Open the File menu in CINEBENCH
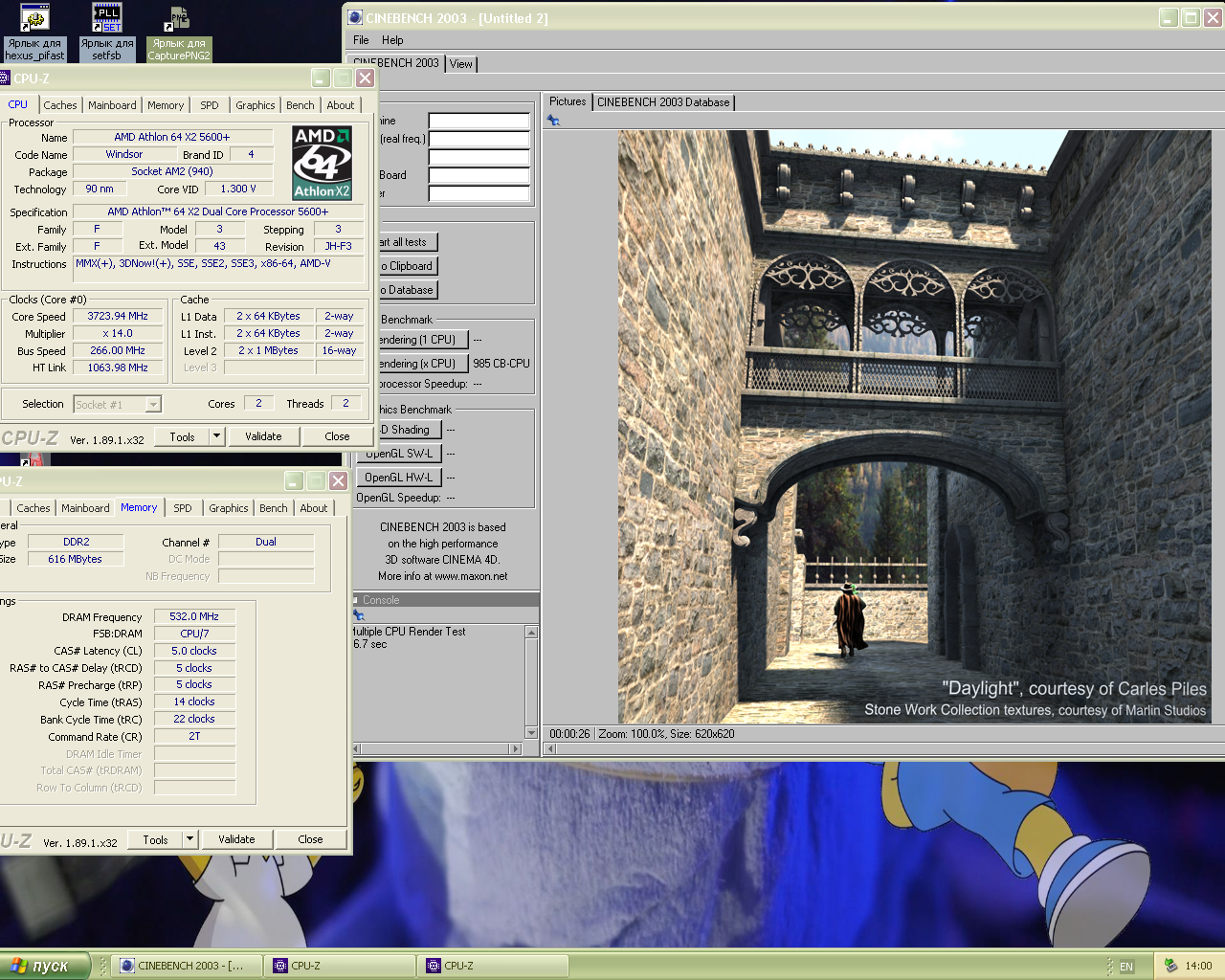1225x980 pixels. pos(361,40)
